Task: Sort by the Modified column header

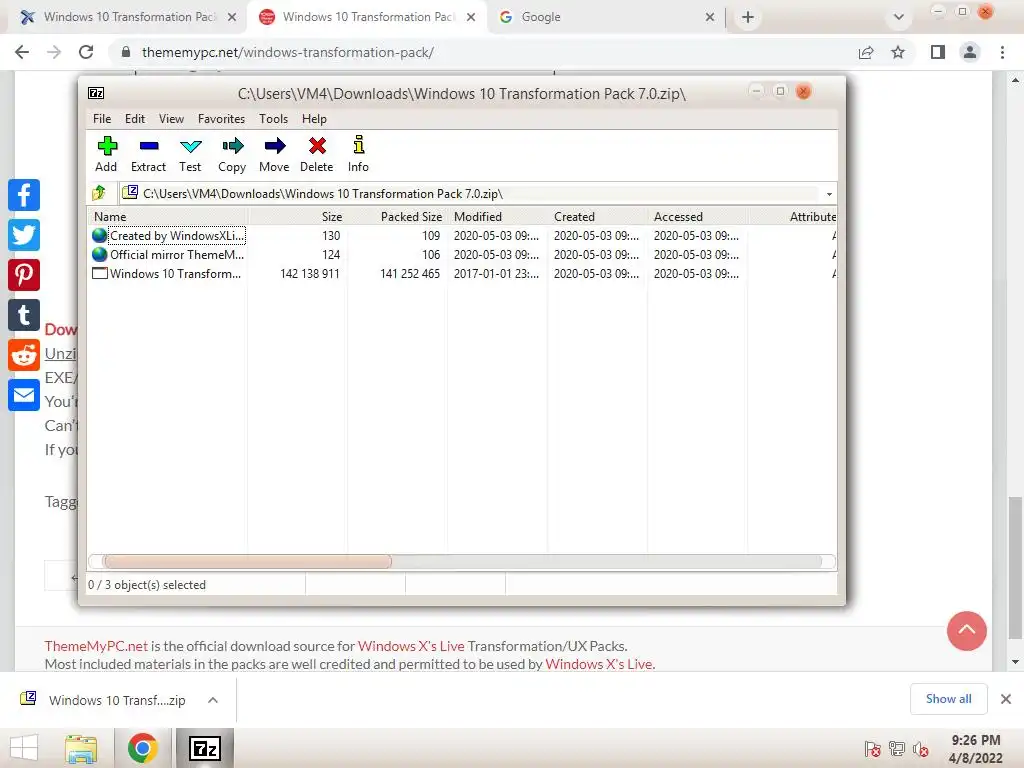Action: tap(497, 217)
